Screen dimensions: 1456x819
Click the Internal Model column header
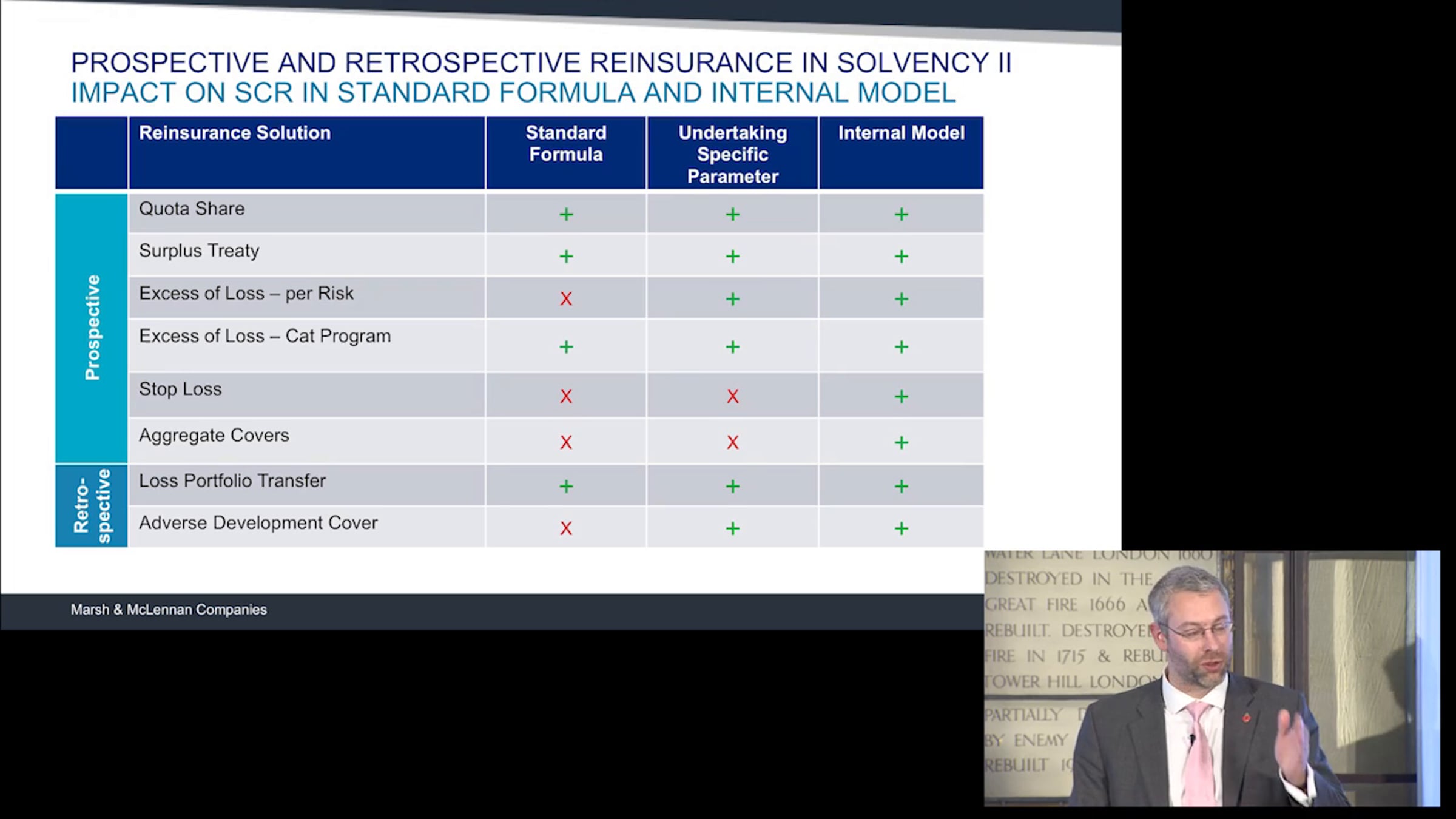click(901, 133)
